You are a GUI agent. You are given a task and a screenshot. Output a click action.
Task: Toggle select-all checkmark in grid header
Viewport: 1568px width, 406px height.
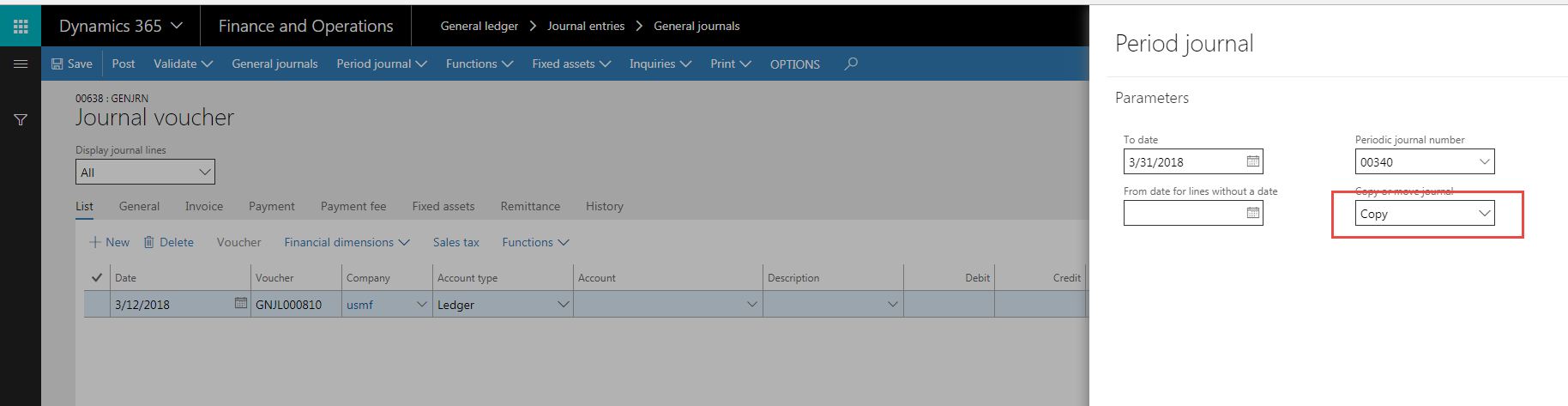click(97, 277)
